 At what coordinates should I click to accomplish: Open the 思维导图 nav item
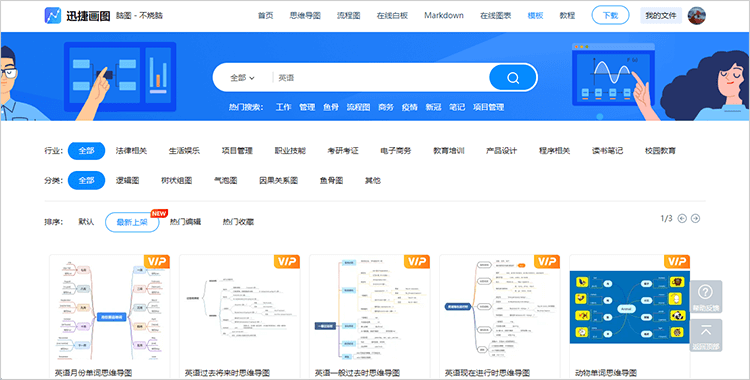click(x=305, y=15)
